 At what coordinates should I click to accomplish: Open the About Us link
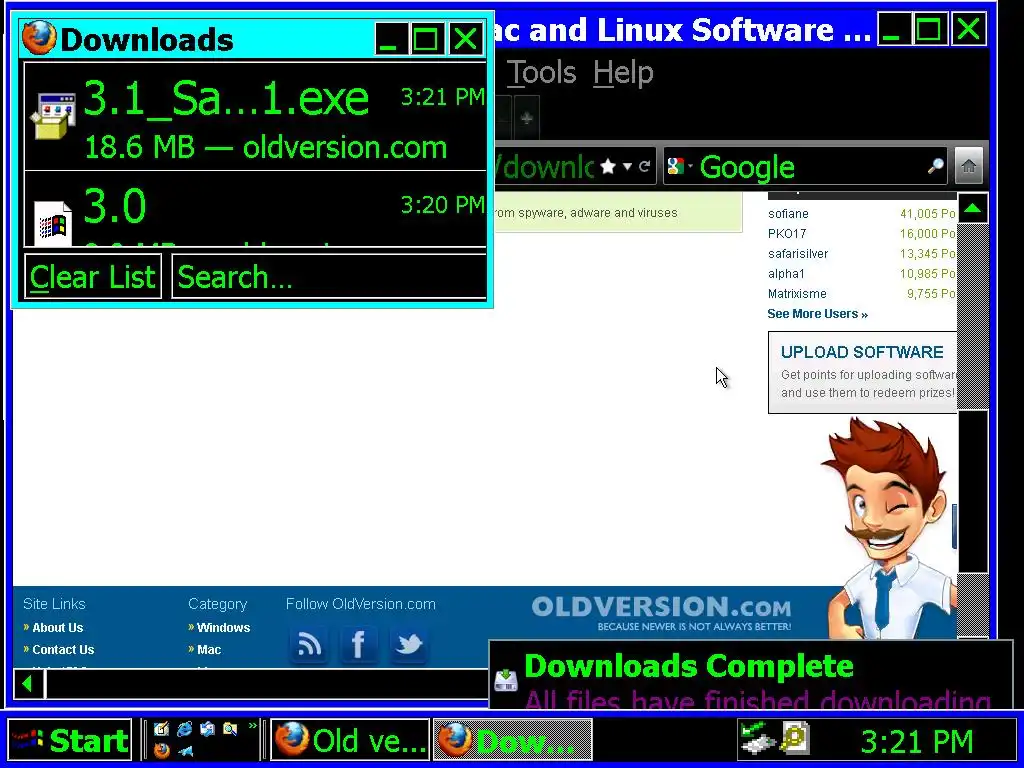pos(57,628)
